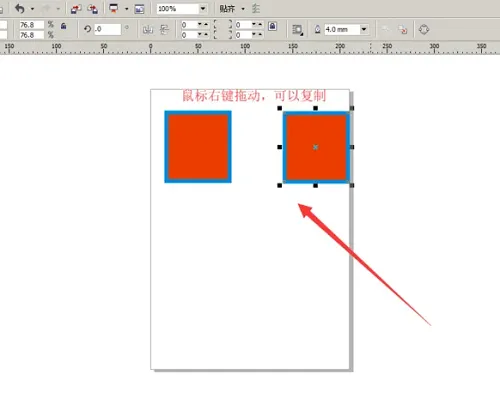The width and height of the screenshot is (500, 398).
Task: Open the zoom level dropdown arrow
Action: [203, 9]
